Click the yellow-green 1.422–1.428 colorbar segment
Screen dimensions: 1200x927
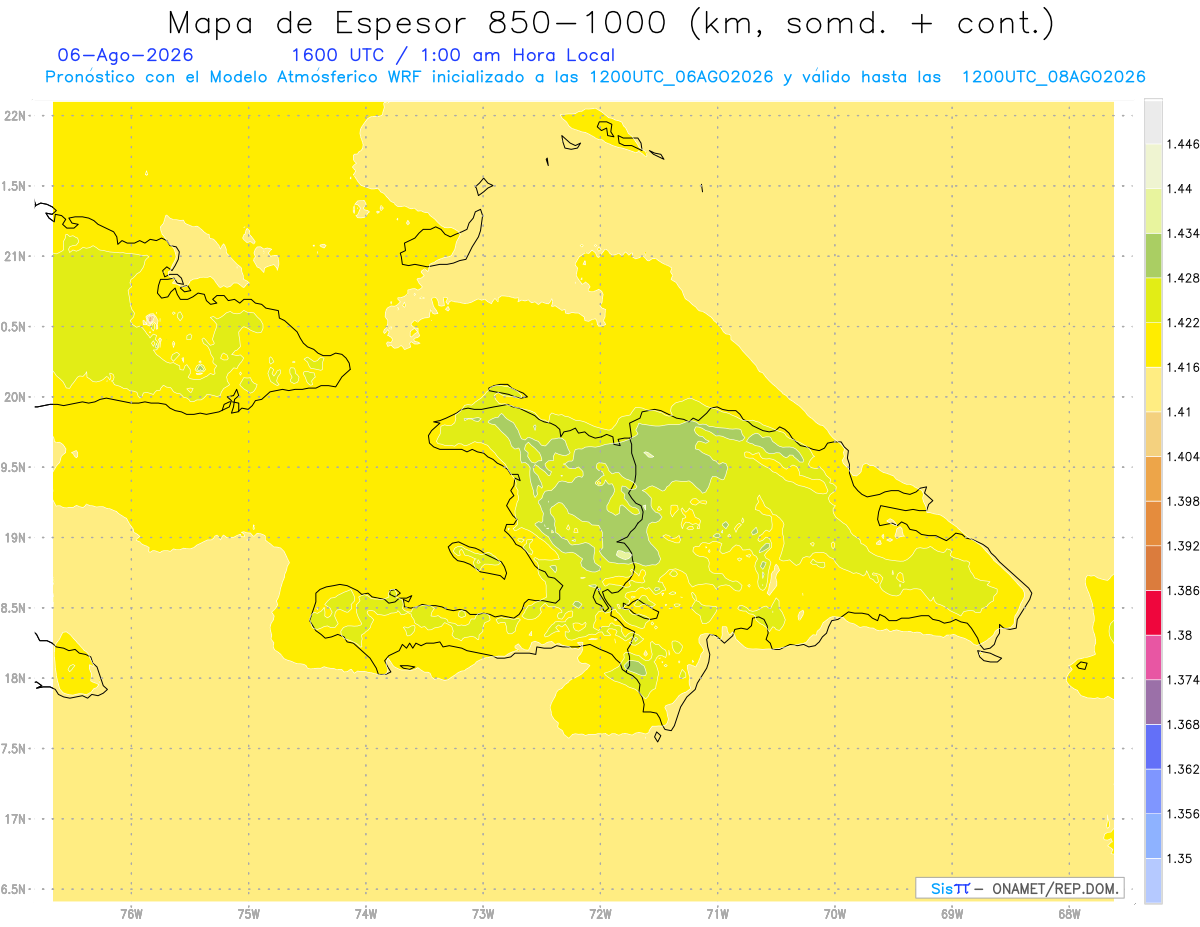point(1153,300)
